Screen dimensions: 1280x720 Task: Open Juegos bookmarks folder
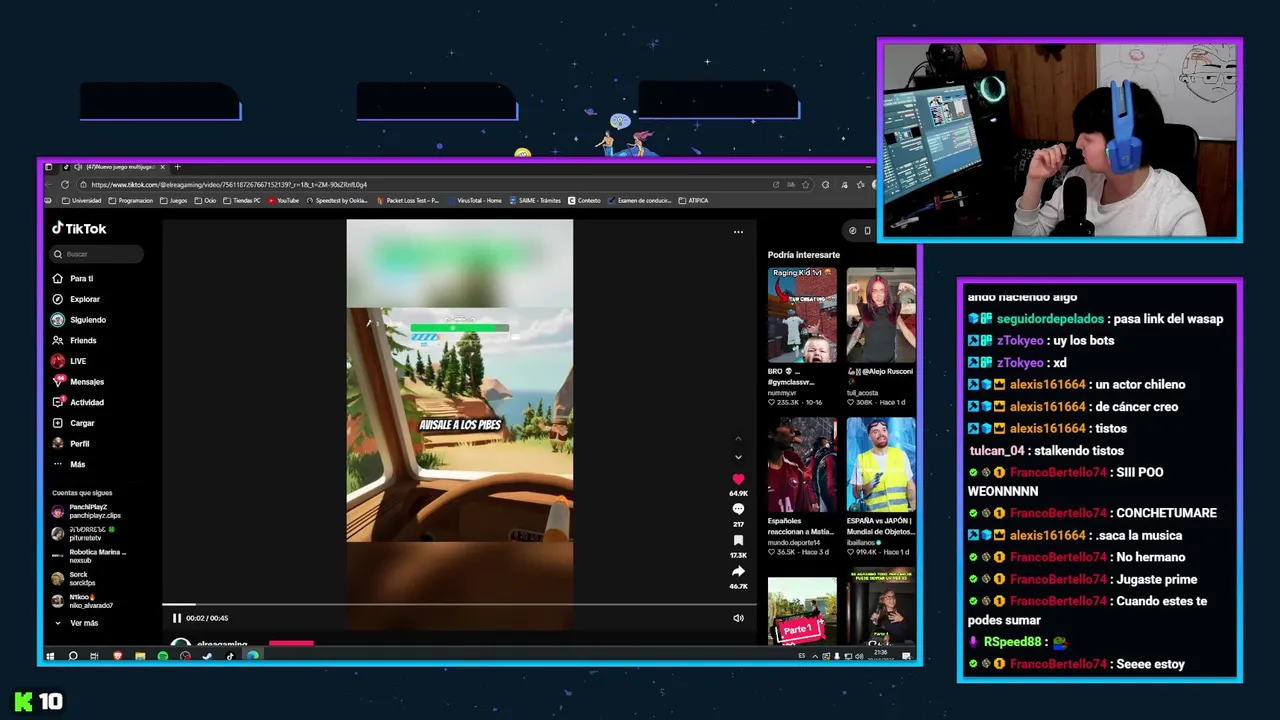[x=174, y=201]
